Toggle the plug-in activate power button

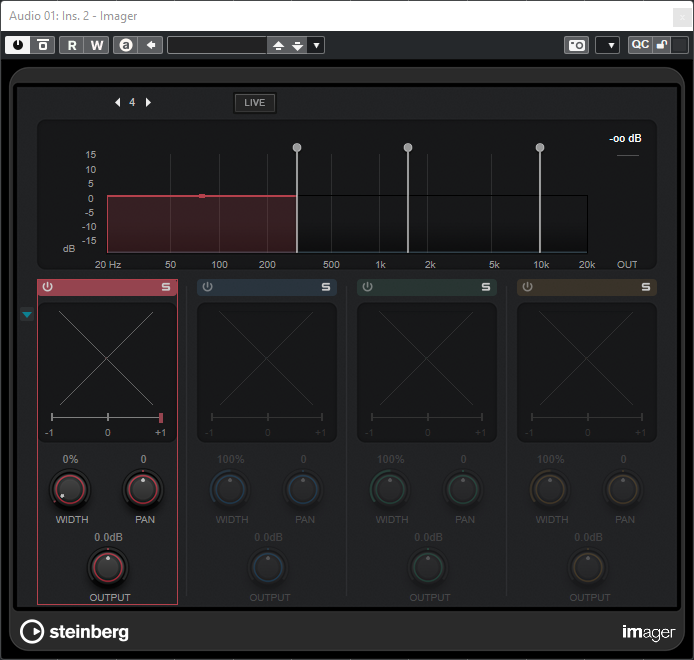coord(18,45)
